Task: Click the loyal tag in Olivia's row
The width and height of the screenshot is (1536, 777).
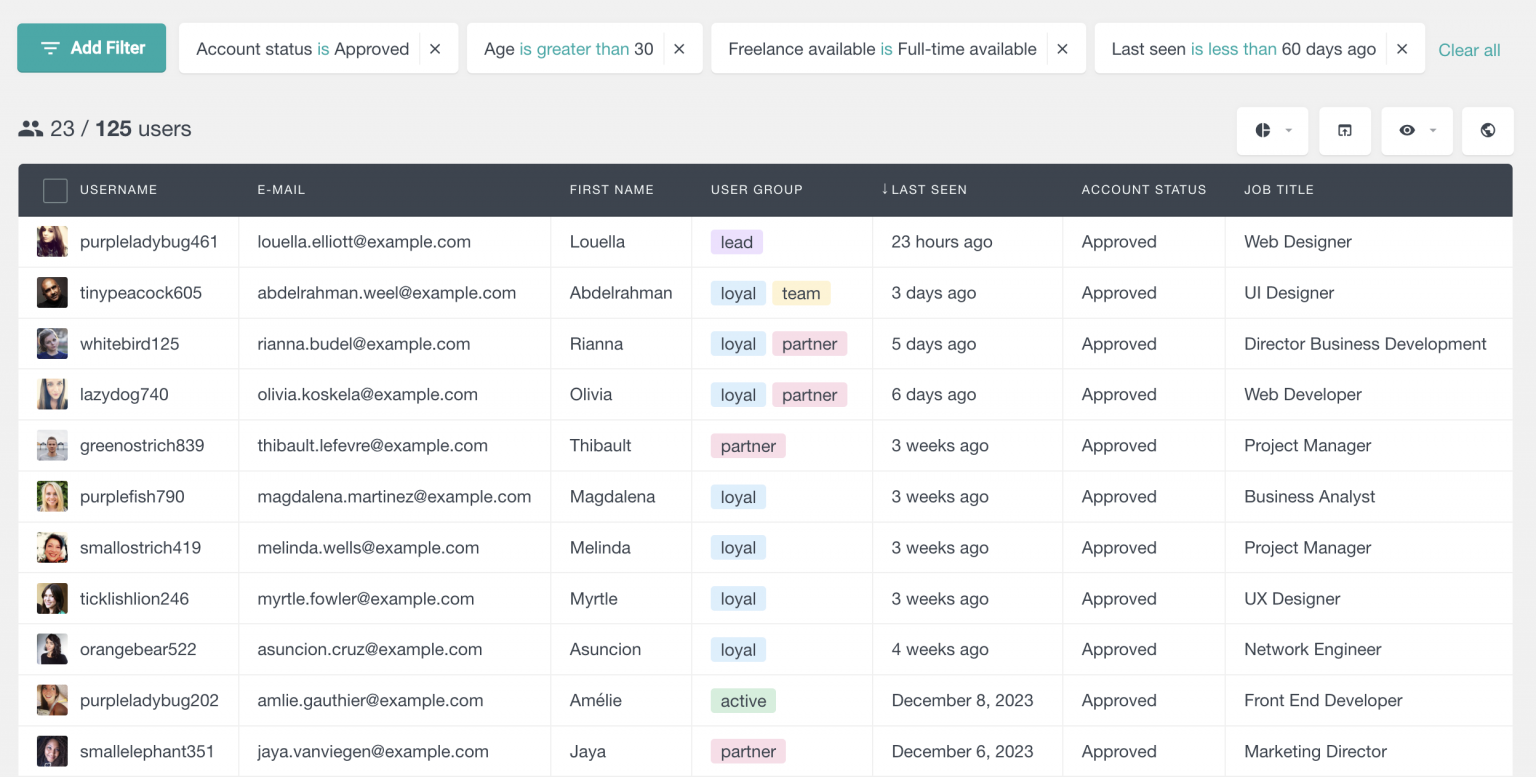Action: pyautogui.click(x=738, y=395)
